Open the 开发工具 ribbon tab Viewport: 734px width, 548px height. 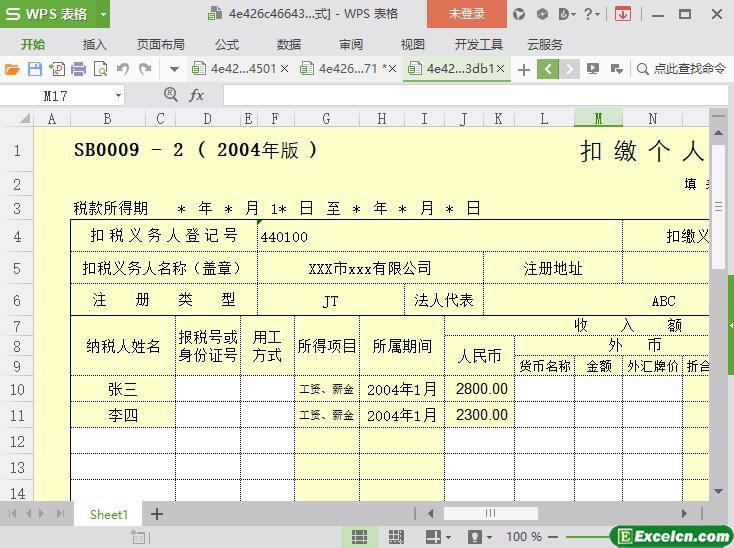click(478, 44)
